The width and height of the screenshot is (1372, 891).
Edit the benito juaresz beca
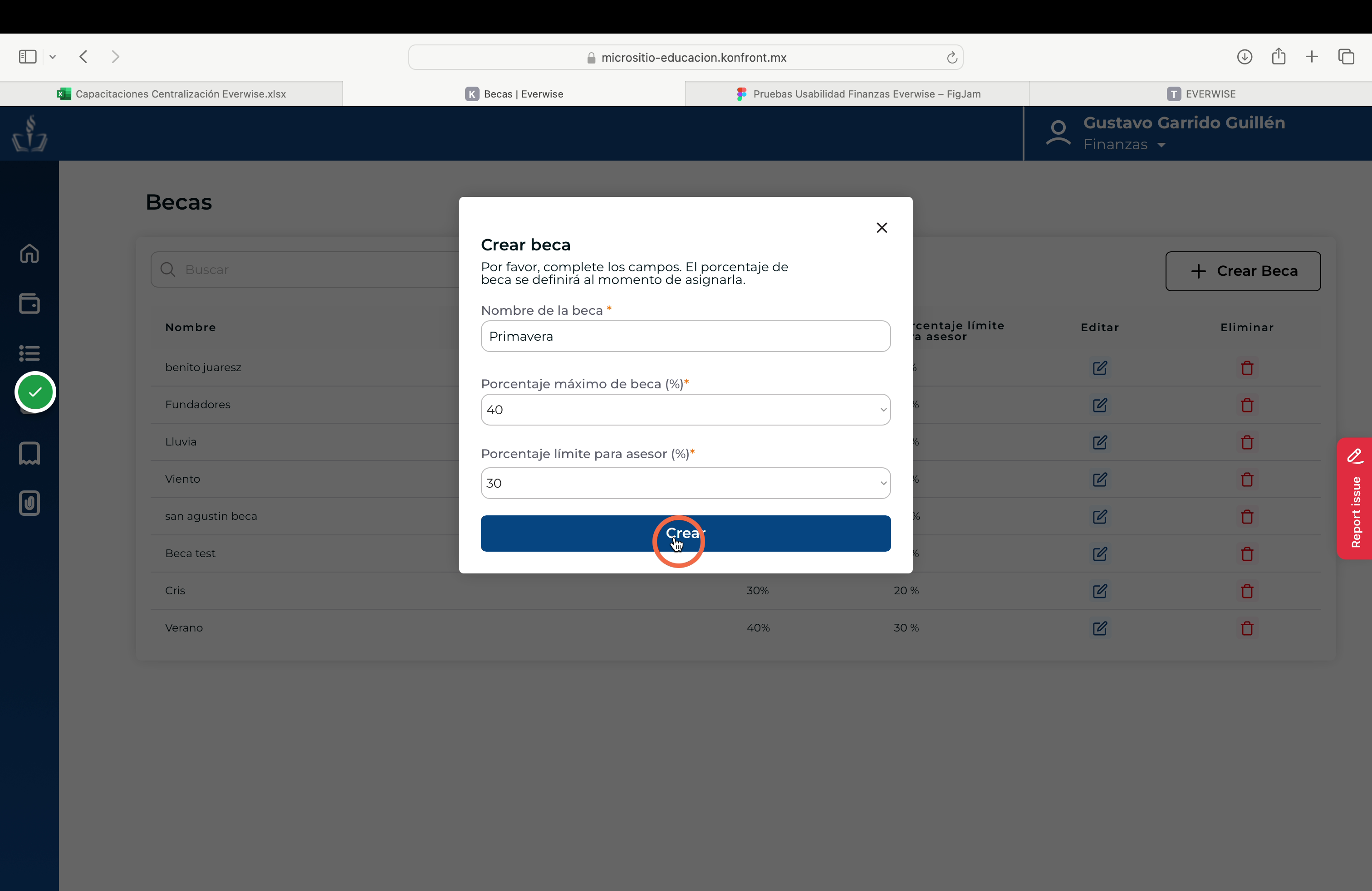coord(1100,367)
